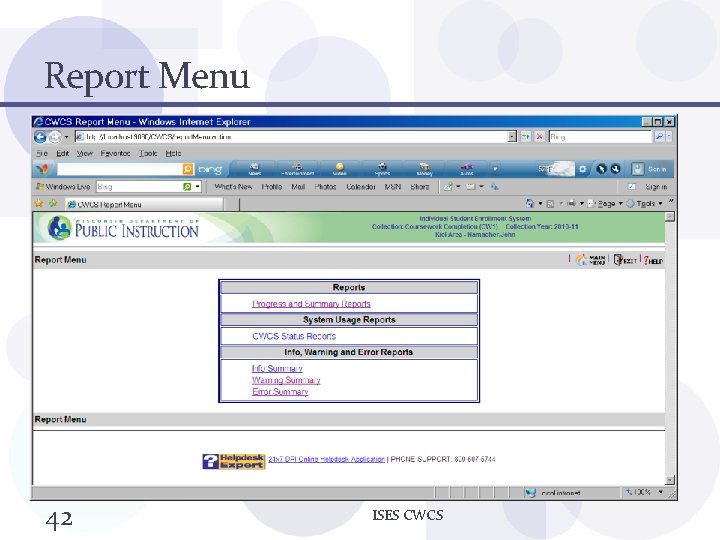Open the Money icon on the MSN toolbar
The image size is (720, 540).
[424, 169]
